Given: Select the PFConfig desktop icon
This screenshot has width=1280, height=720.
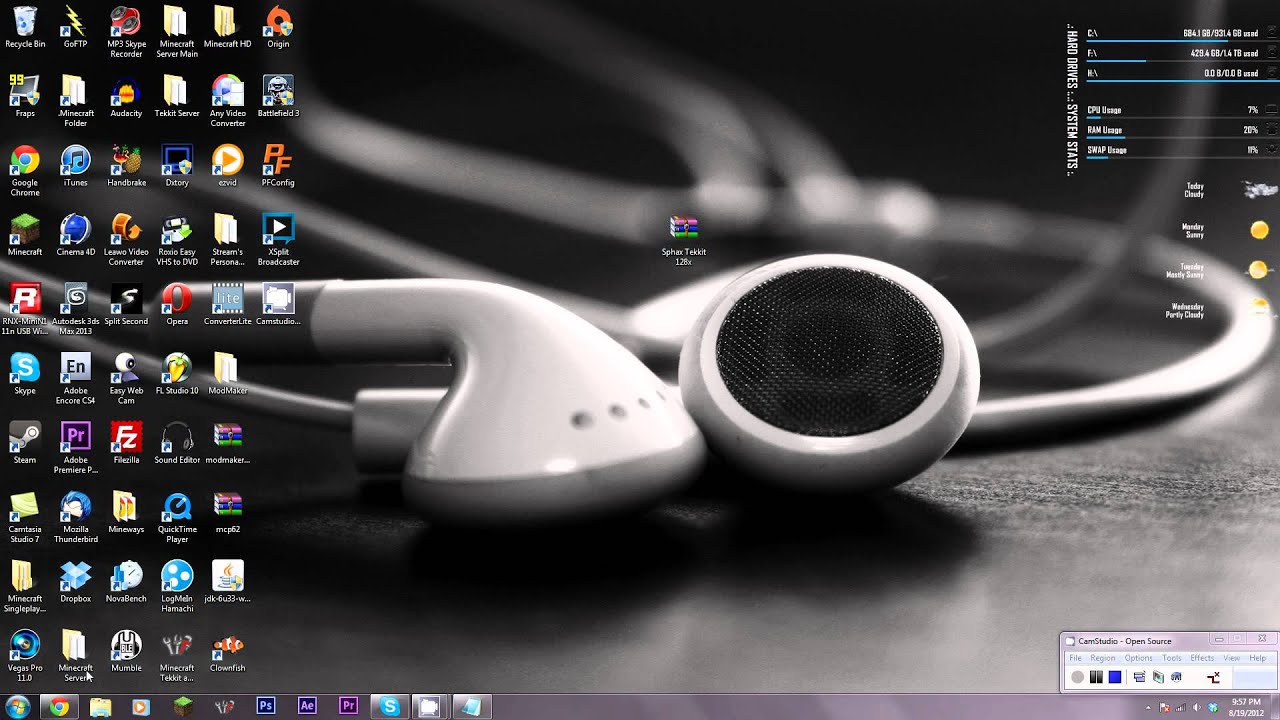Looking at the screenshot, I should point(278,166).
